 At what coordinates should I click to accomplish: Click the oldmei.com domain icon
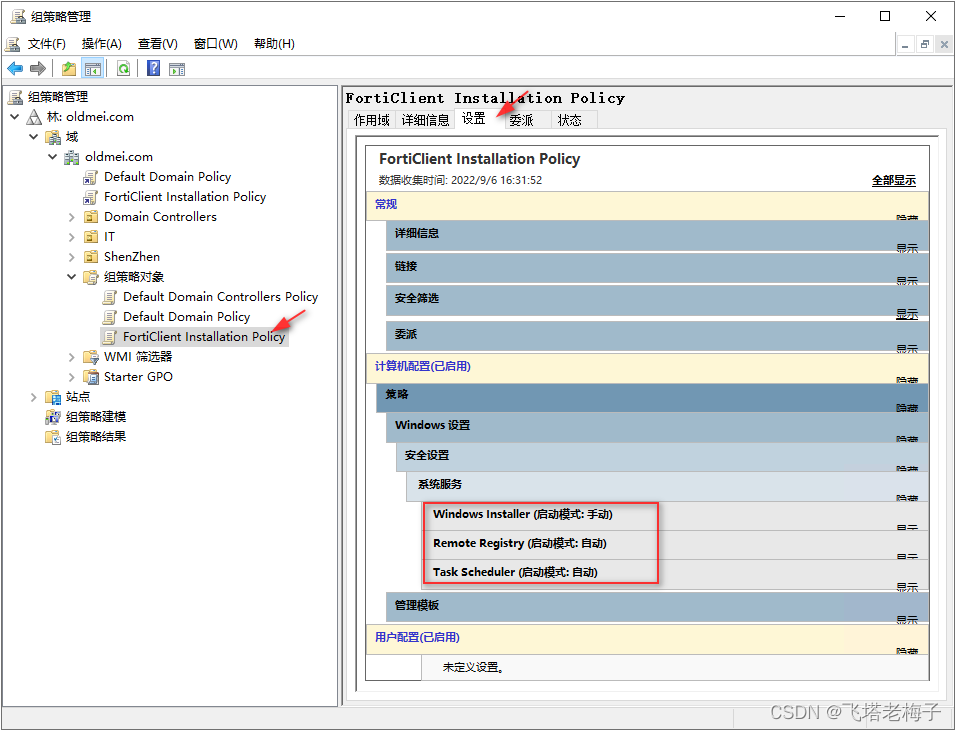[72, 157]
